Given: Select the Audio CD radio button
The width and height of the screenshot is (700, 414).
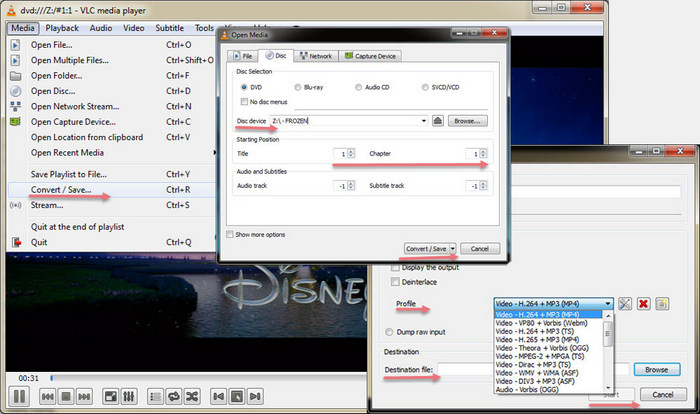Looking at the screenshot, I should [358, 87].
